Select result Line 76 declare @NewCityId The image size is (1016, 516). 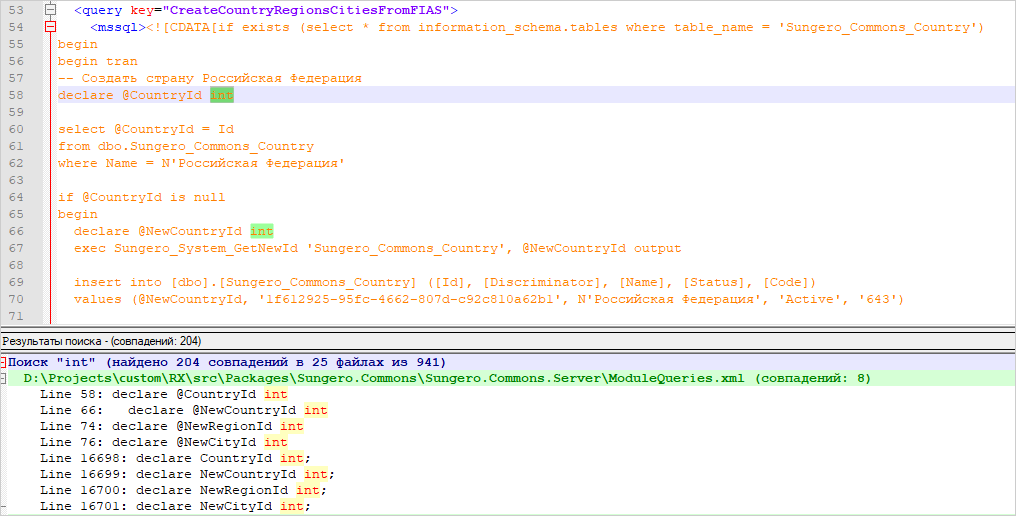(163, 442)
